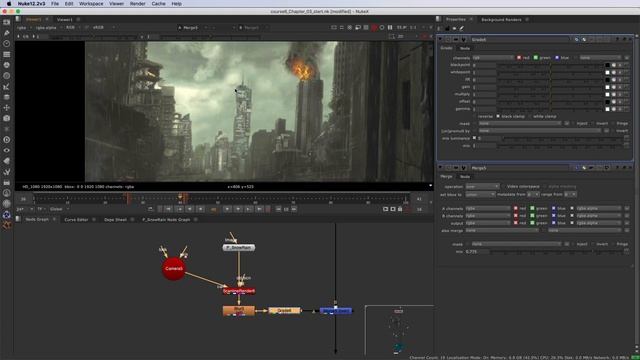
Task: Click the blackpoint color picker wheel icon
Action: 613,65
